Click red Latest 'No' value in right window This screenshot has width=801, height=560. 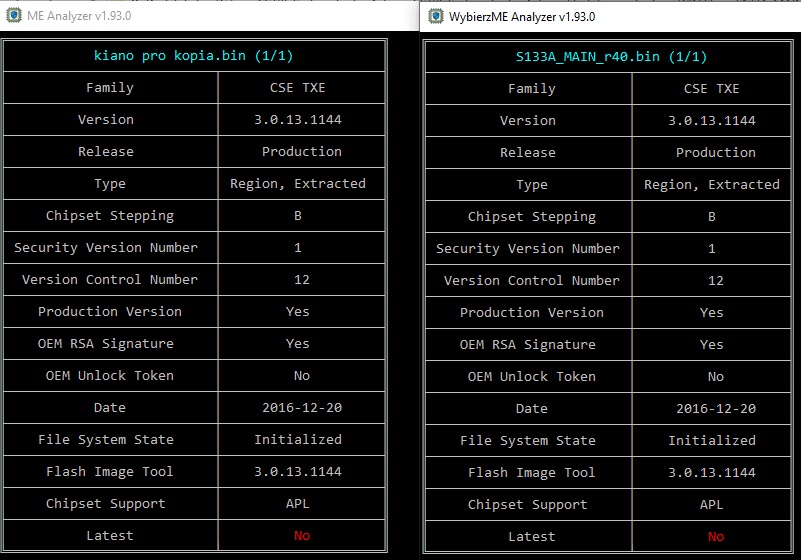716,537
